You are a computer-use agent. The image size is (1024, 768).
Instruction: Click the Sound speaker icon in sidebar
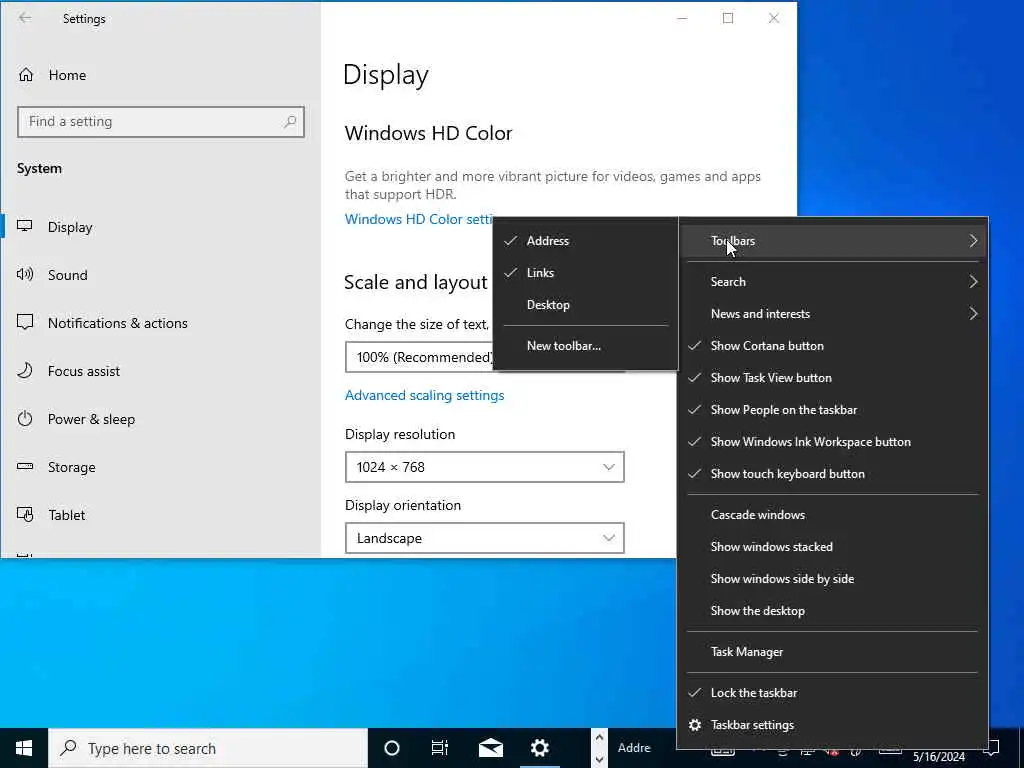(25, 274)
